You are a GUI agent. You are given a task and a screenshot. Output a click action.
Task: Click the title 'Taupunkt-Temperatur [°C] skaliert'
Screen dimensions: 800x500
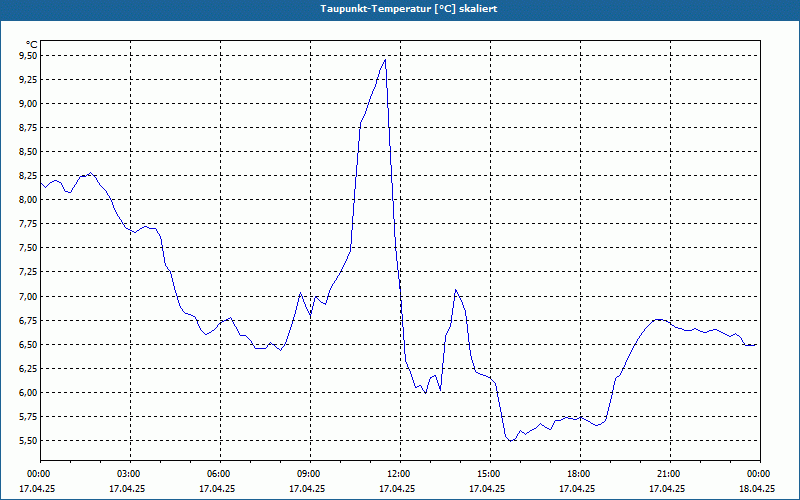pyautogui.click(x=409, y=9)
